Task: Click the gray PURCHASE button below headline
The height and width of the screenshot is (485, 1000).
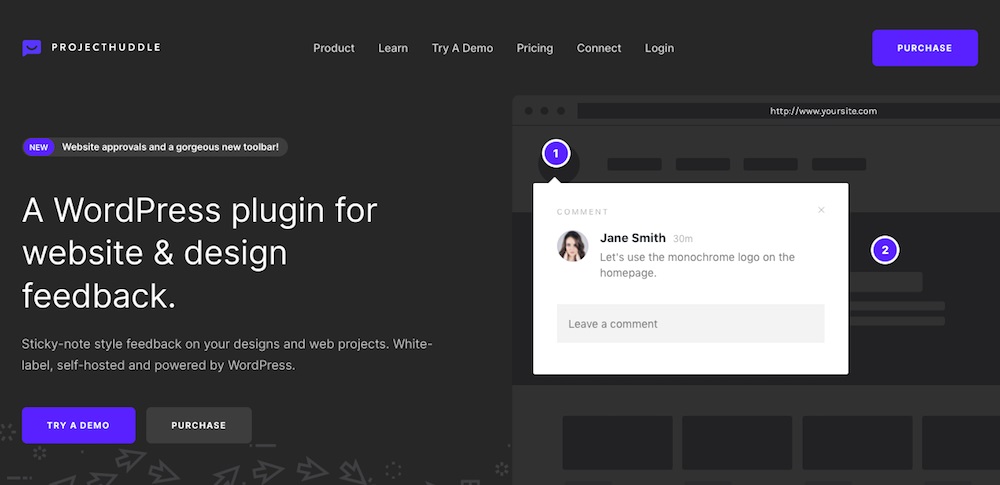Action: pos(198,425)
